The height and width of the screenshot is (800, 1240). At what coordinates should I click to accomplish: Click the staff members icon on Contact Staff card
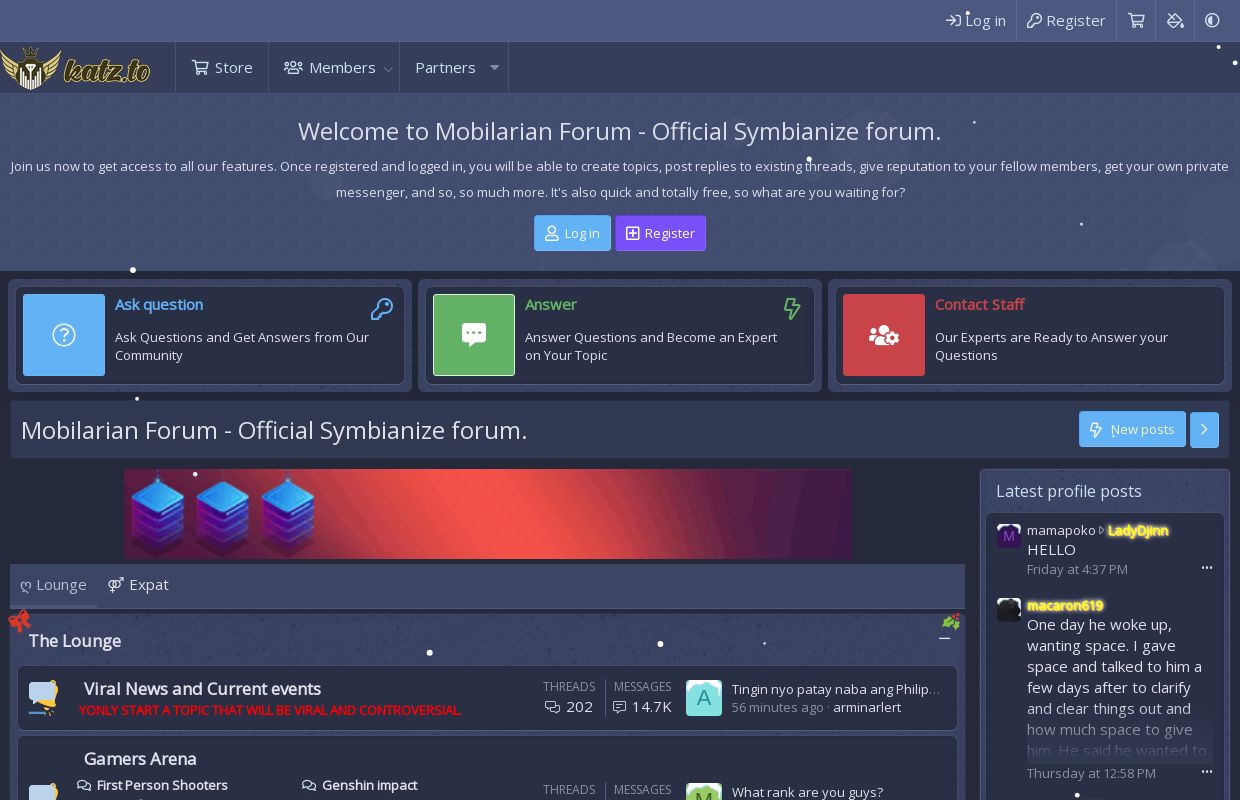884,335
